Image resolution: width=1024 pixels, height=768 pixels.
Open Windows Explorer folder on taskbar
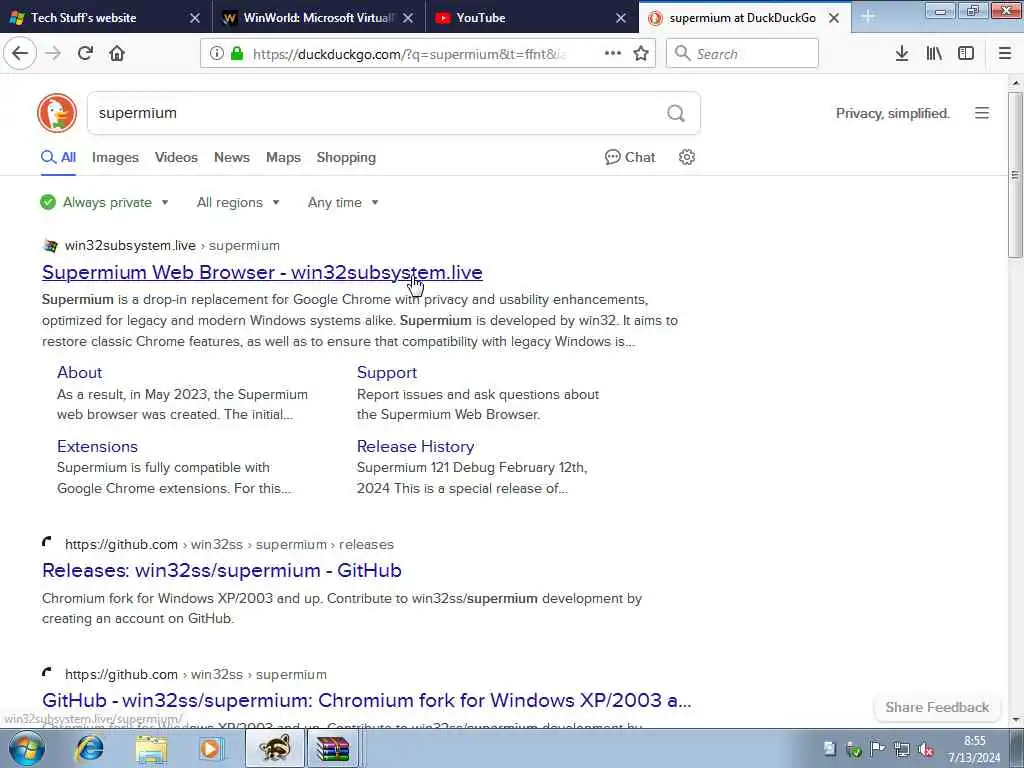[x=151, y=749]
